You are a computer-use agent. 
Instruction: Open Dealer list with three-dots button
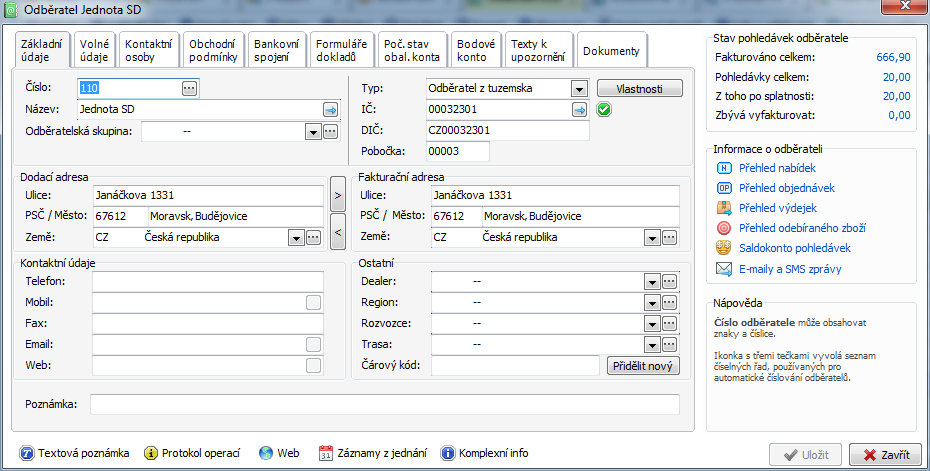point(669,281)
